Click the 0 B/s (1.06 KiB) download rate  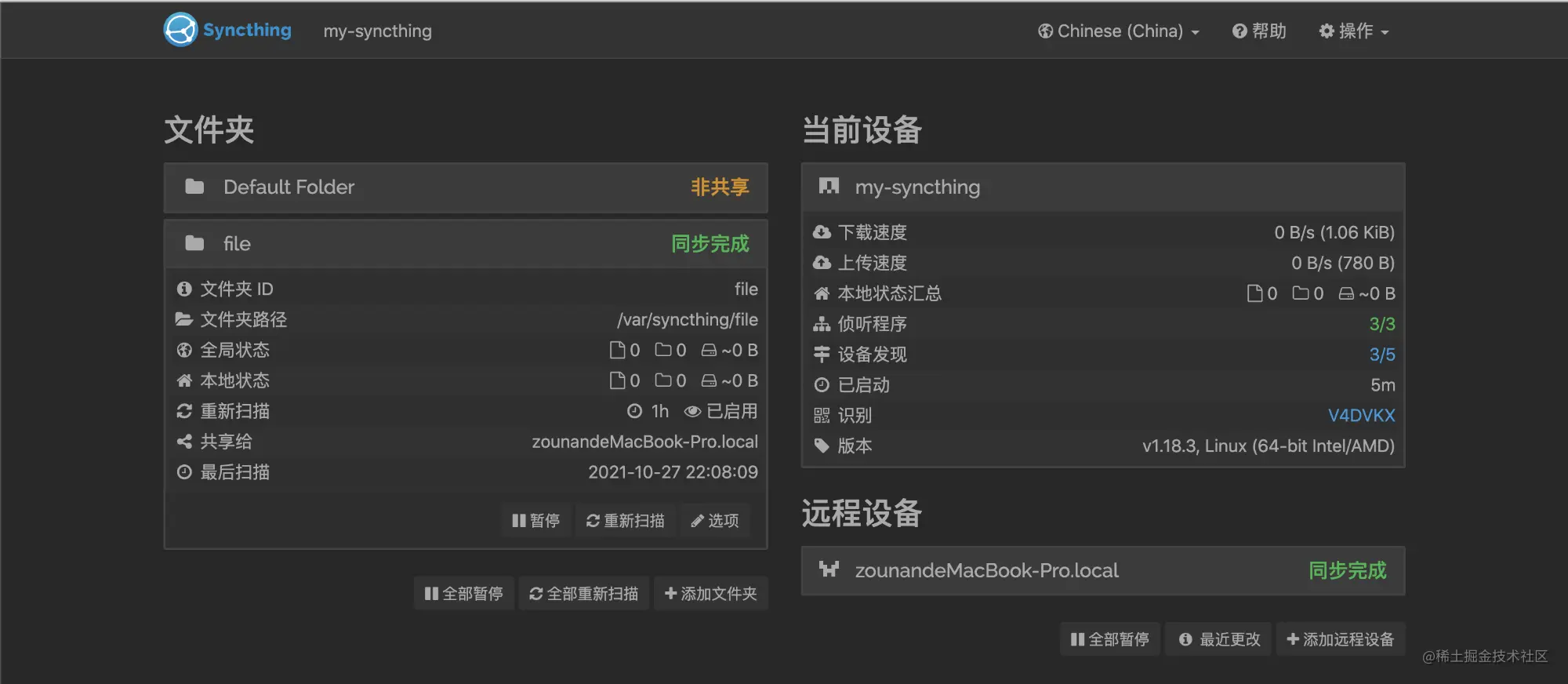pyautogui.click(x=1334, y=232)
